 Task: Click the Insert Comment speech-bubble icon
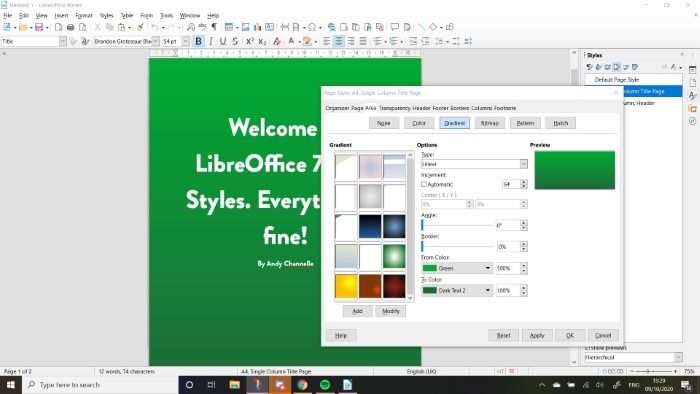tap(395, 27)
